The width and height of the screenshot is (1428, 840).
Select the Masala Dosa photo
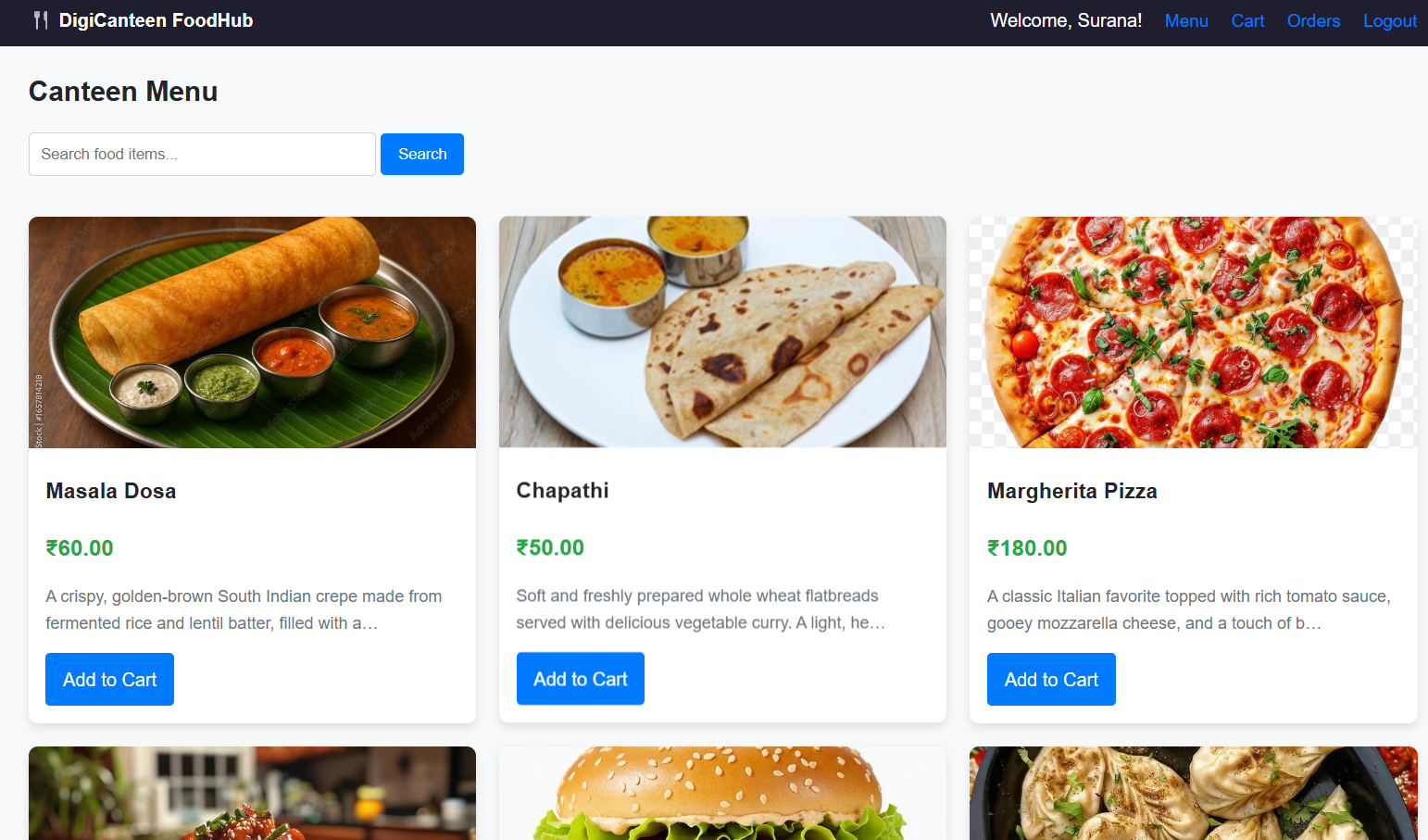pos(252,332)
